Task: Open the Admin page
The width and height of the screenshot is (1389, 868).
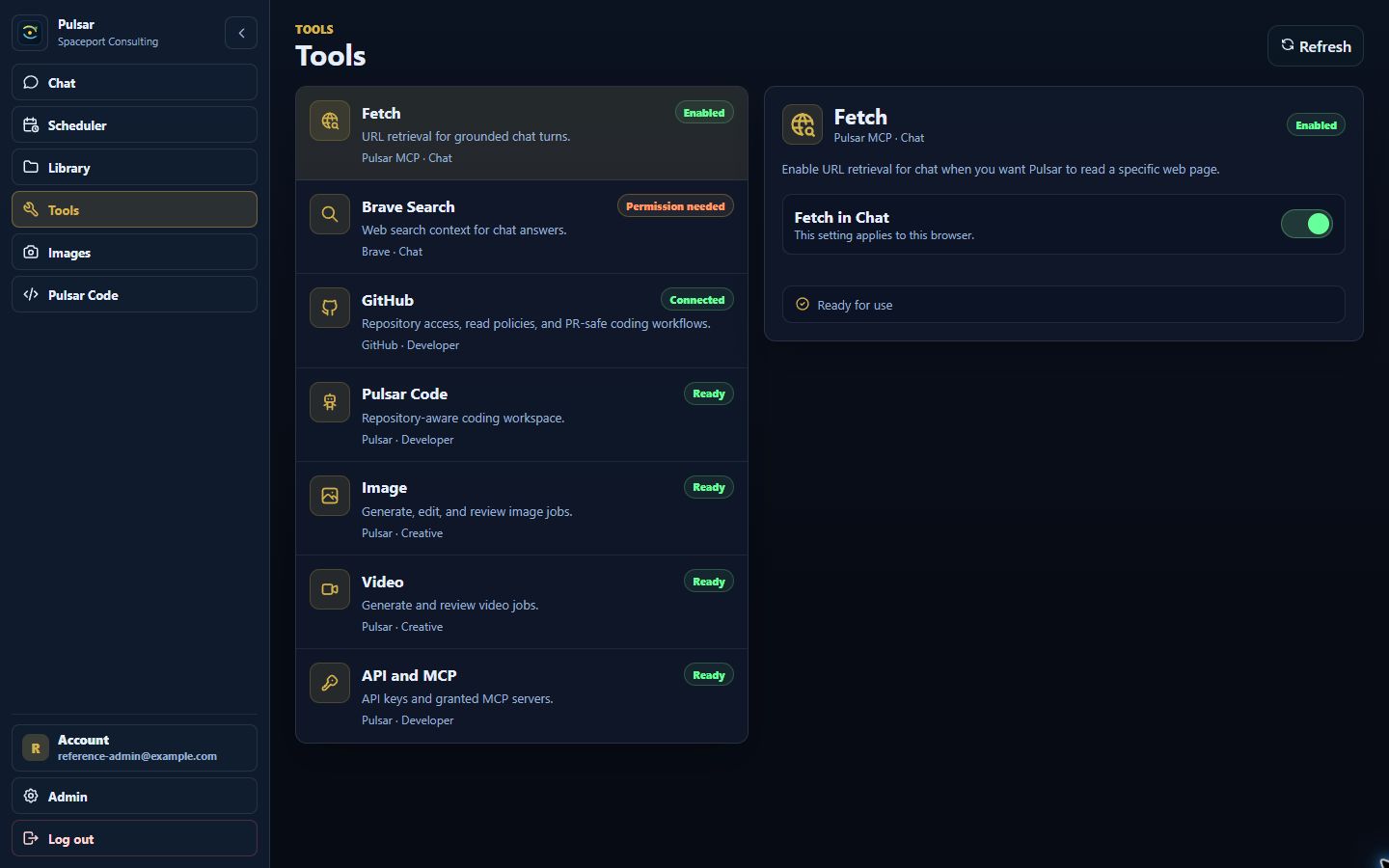Action: pos(134,796)
